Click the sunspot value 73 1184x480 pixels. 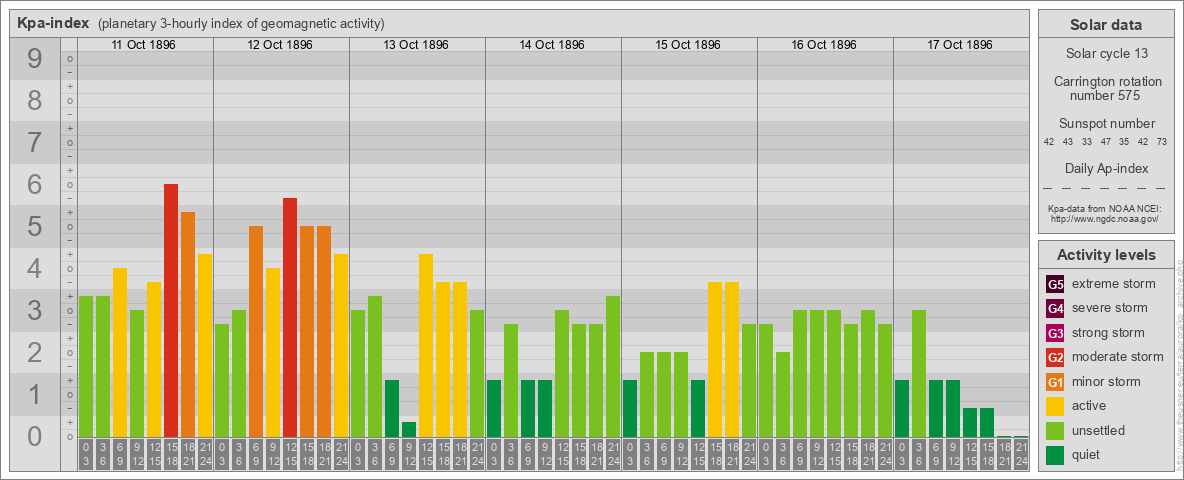point(1161,142)
